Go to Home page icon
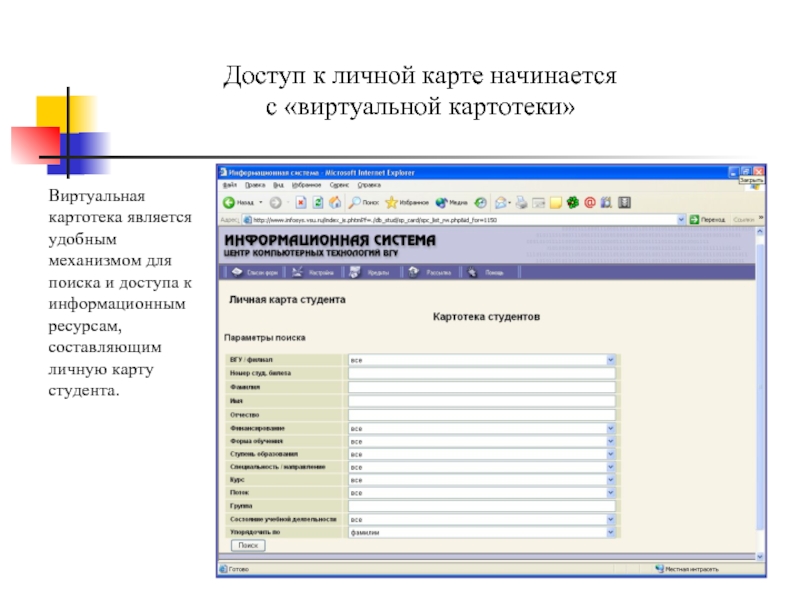 click(x=335, y=203)
